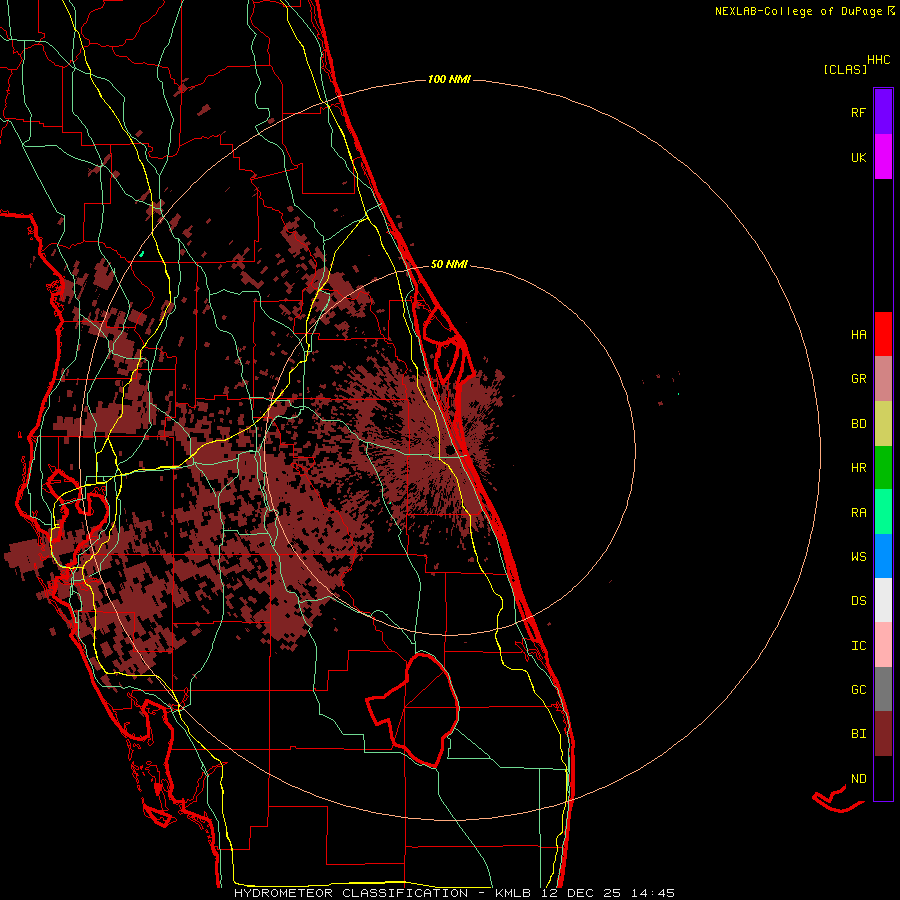Click the HR legend label

(x=858, y=468)
